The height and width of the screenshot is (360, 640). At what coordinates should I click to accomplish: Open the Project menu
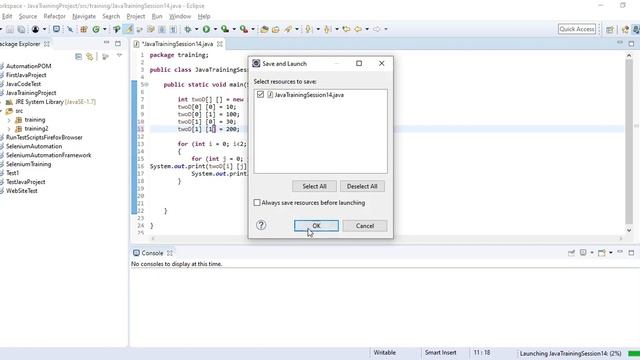coord(136,16)
